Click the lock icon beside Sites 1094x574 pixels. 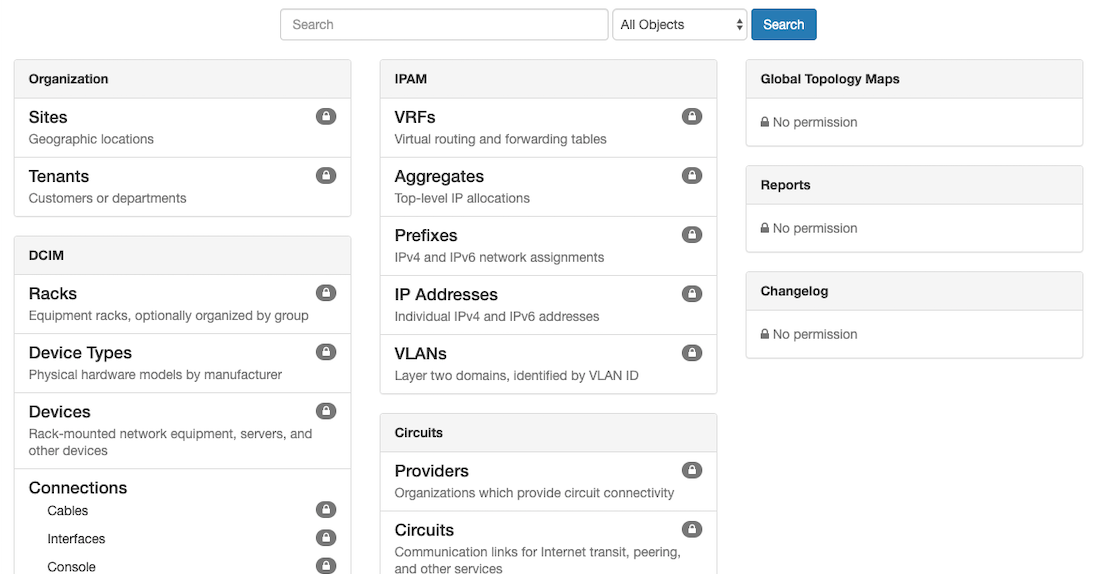[326, 117]
